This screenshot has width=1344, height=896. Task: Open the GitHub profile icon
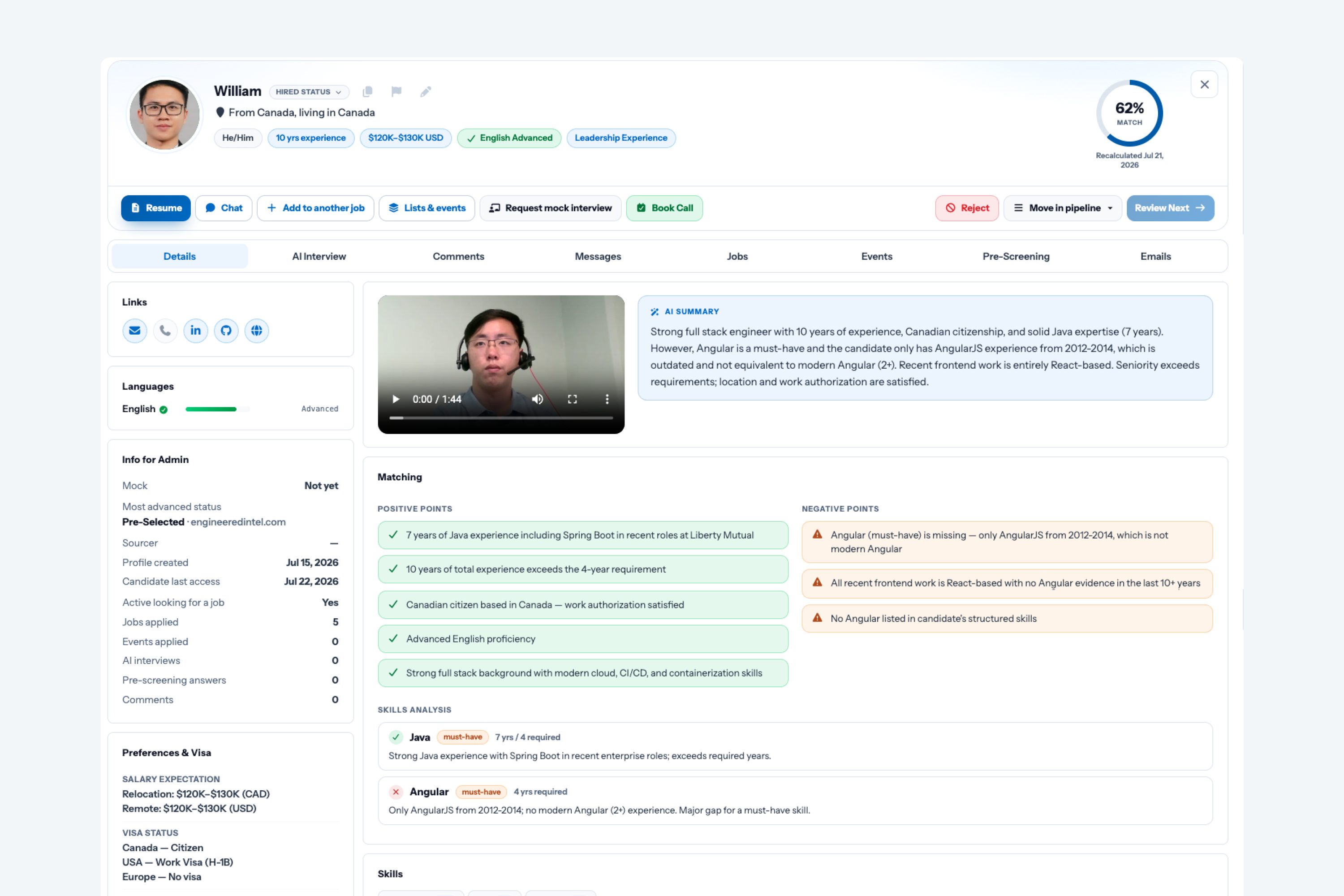[x=226, y=330]
